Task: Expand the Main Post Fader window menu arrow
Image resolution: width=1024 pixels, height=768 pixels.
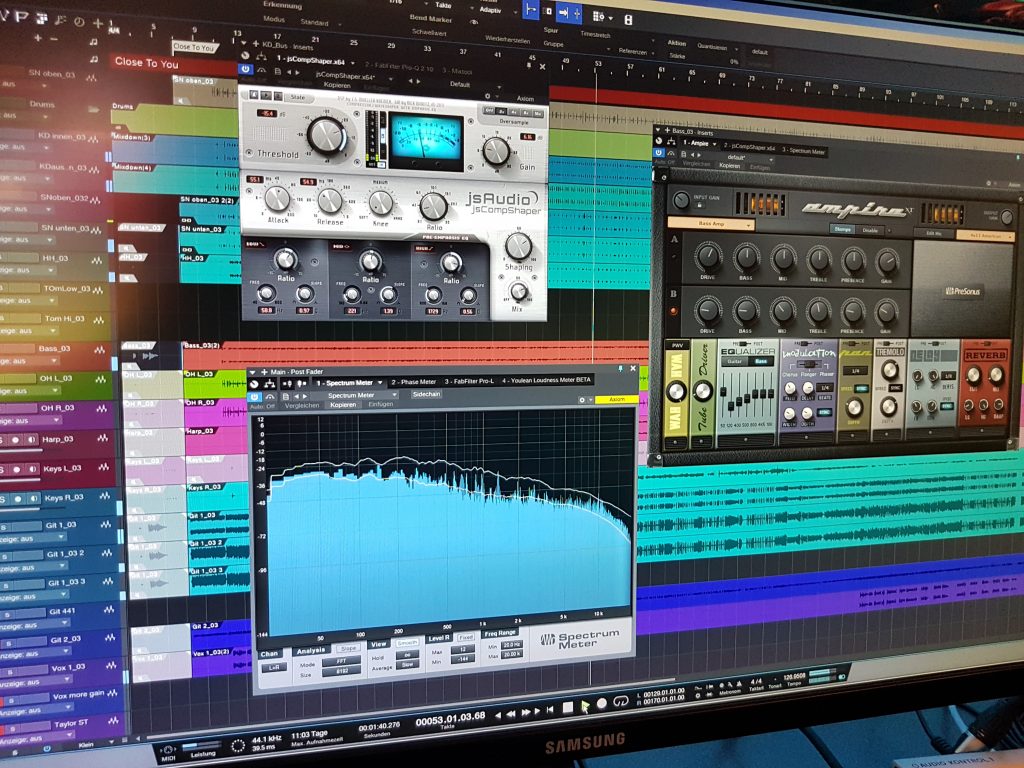Action: (253, 372)
